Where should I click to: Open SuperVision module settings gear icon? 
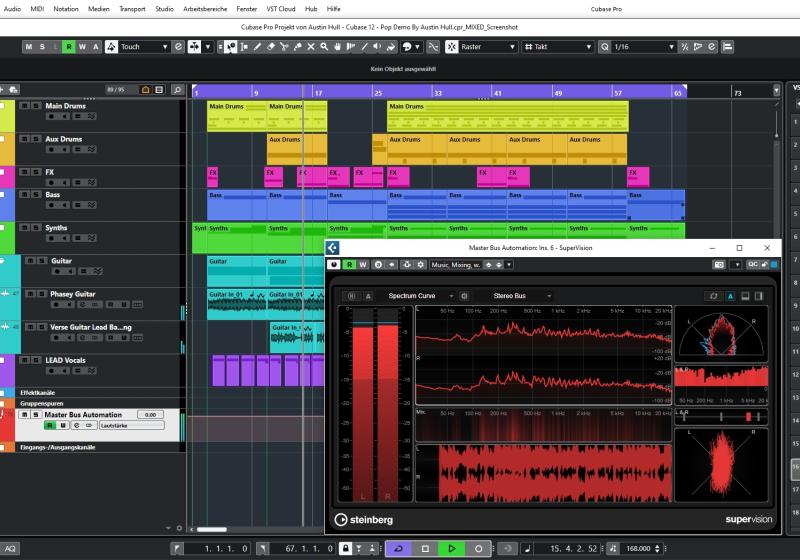(464, 296)
